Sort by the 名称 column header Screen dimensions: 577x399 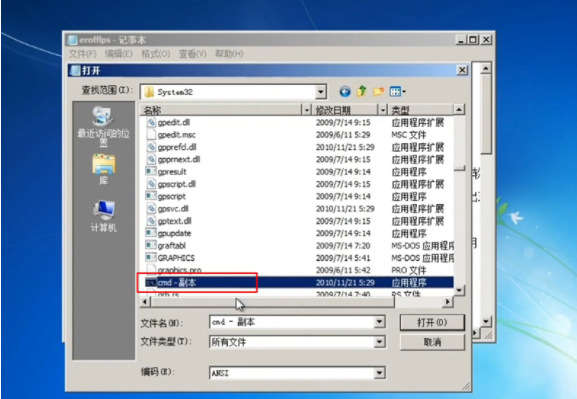(x=221, y=110)
